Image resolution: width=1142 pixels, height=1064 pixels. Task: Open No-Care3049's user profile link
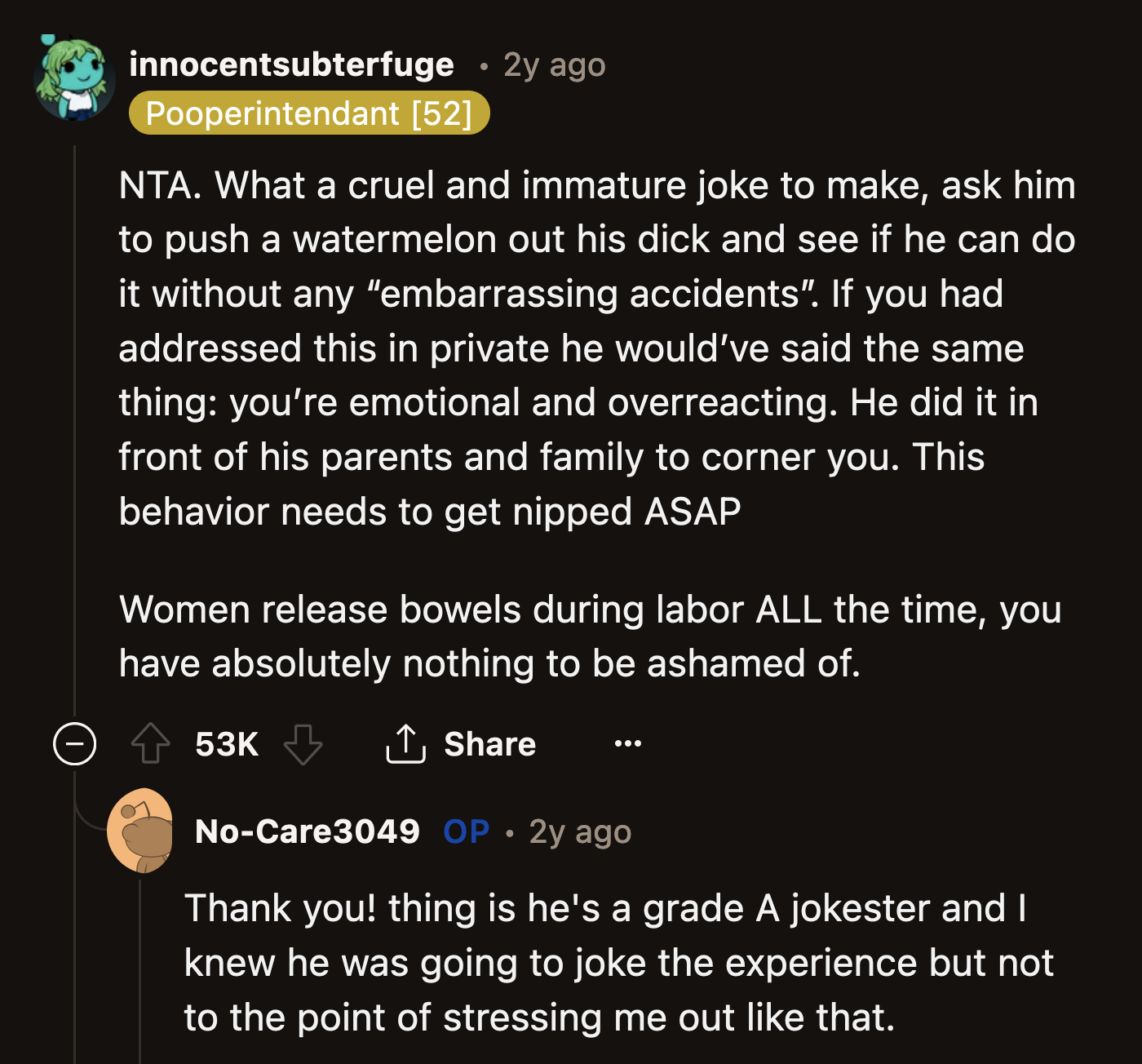308,831
